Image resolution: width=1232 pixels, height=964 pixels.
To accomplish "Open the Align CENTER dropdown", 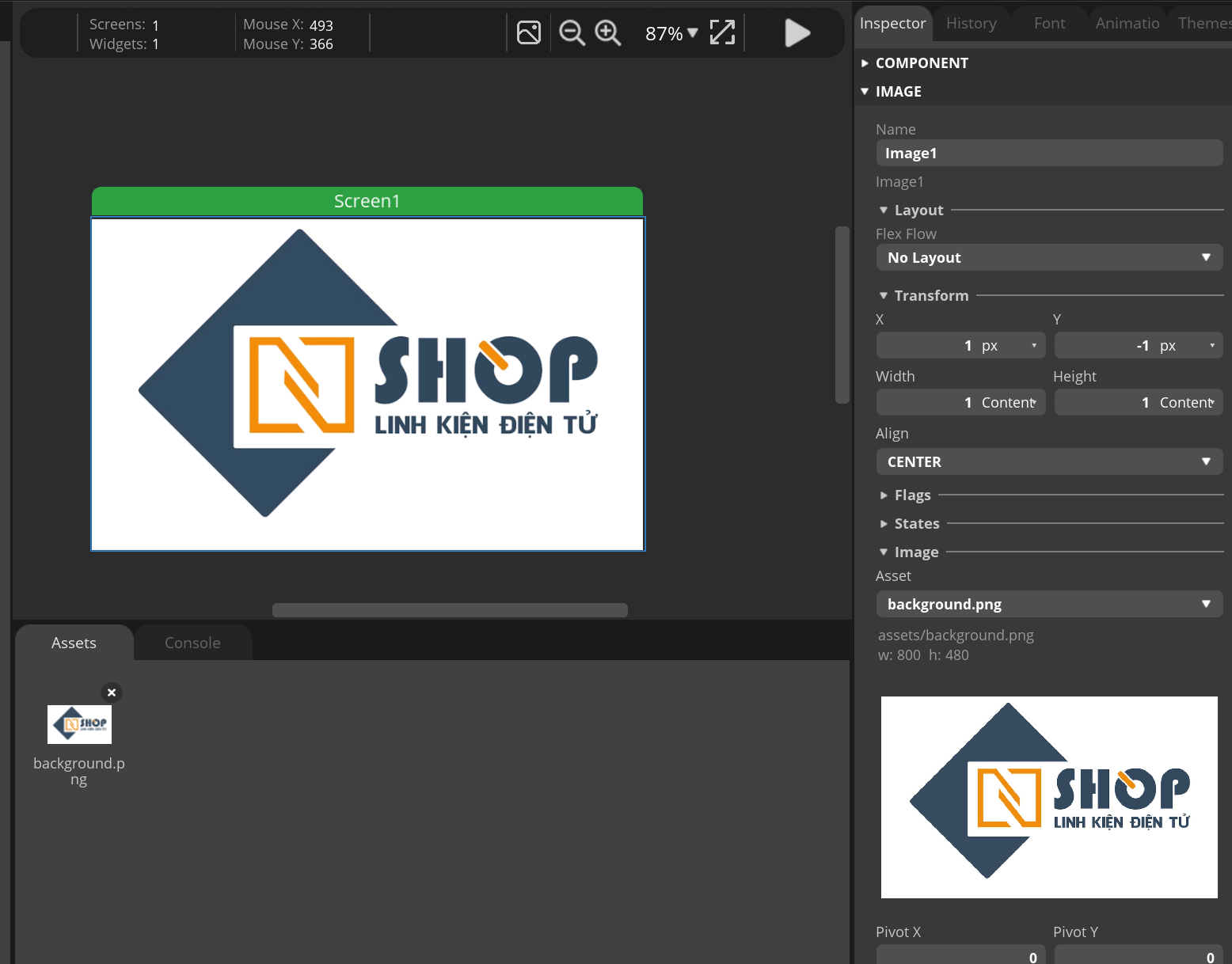I will [1049, 461].
